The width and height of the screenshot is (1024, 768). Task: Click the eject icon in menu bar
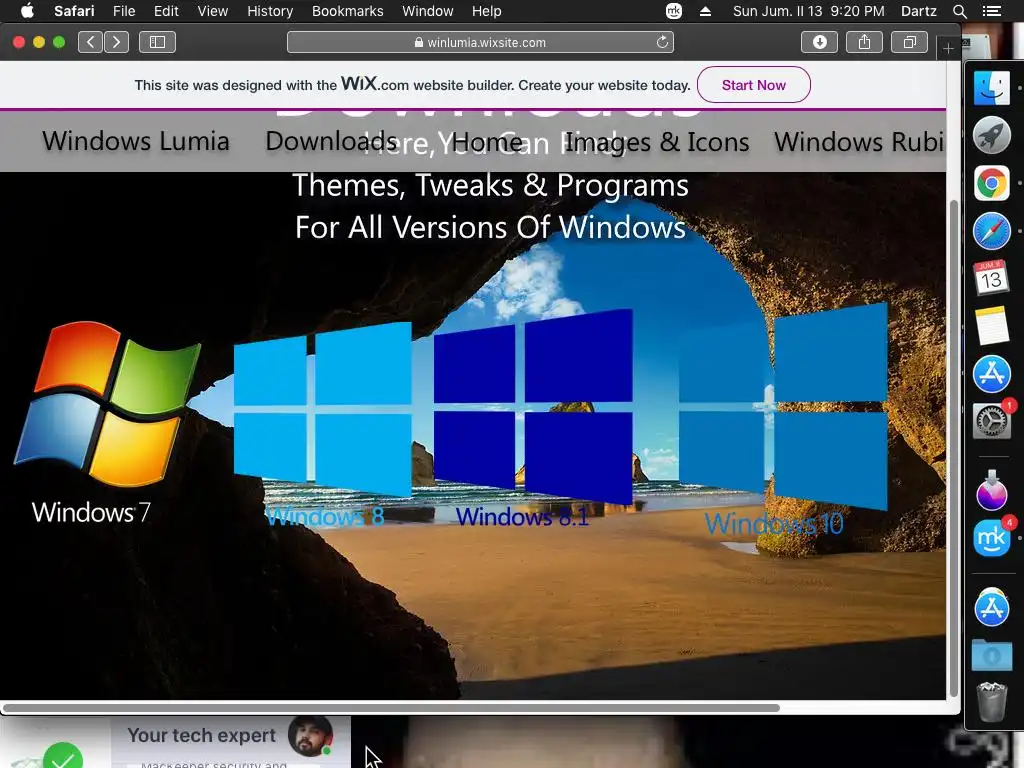click(x=705, y=11)
